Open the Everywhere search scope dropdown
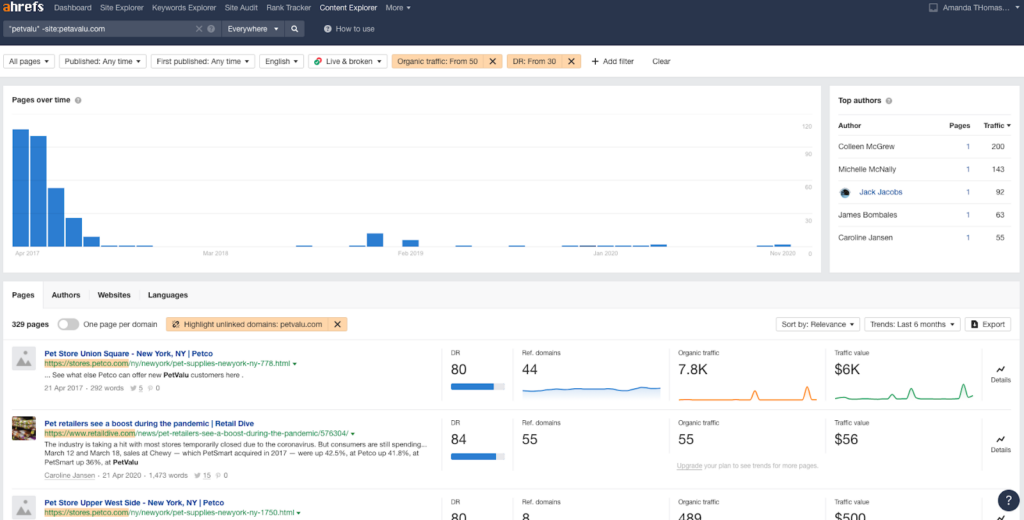 pos(253,29)
